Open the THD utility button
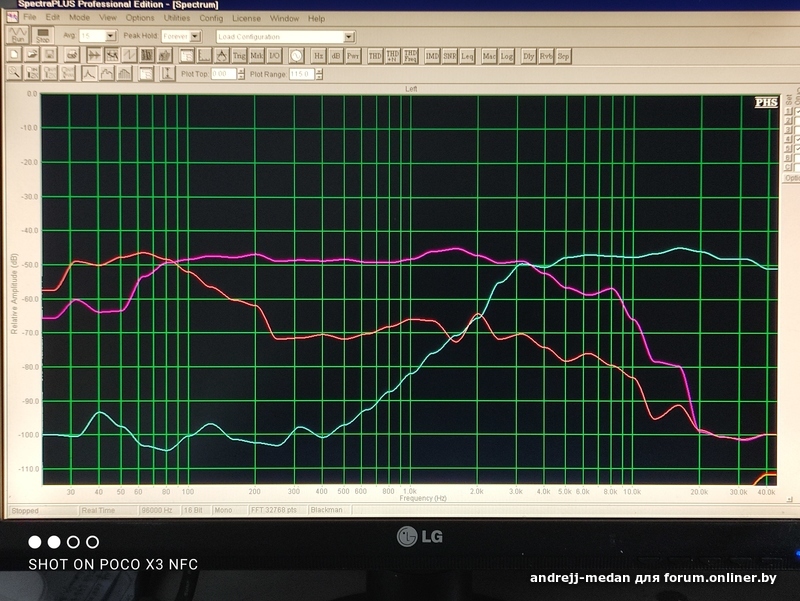Image resolution: width=800 pixels, height=601 pixels. pyautogui.click(x=375, y=56)
